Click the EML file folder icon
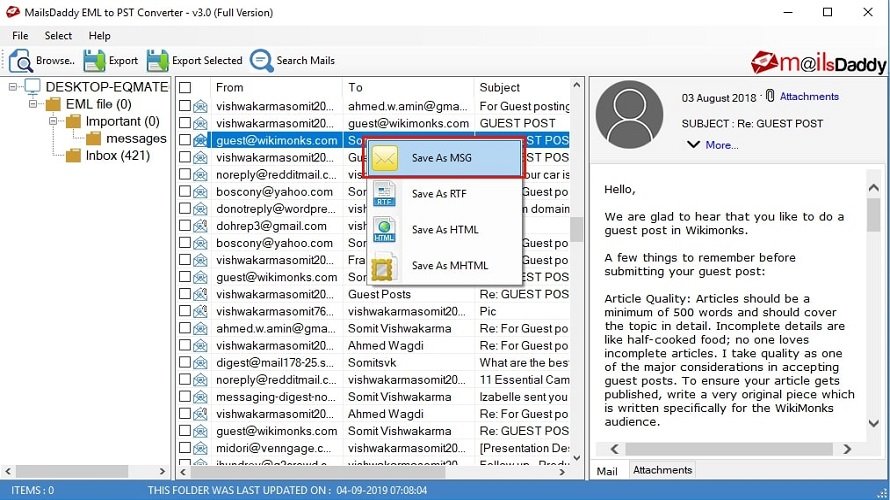 coord(53,104)
